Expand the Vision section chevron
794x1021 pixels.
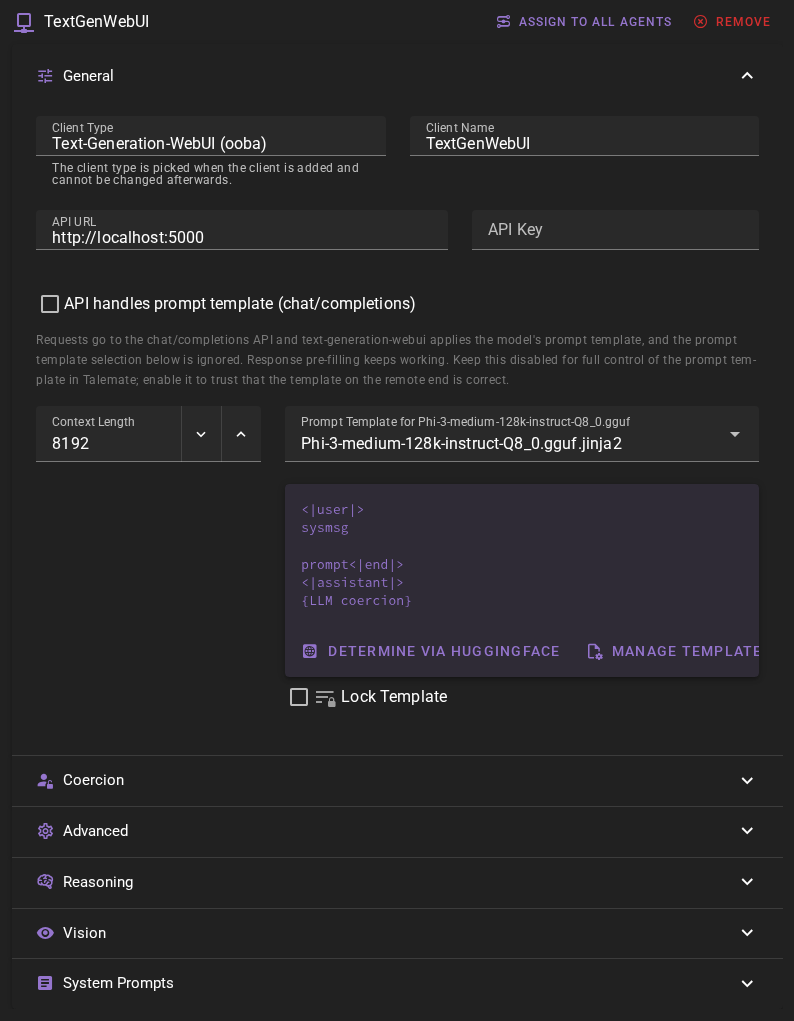click(x=747, y=932)
